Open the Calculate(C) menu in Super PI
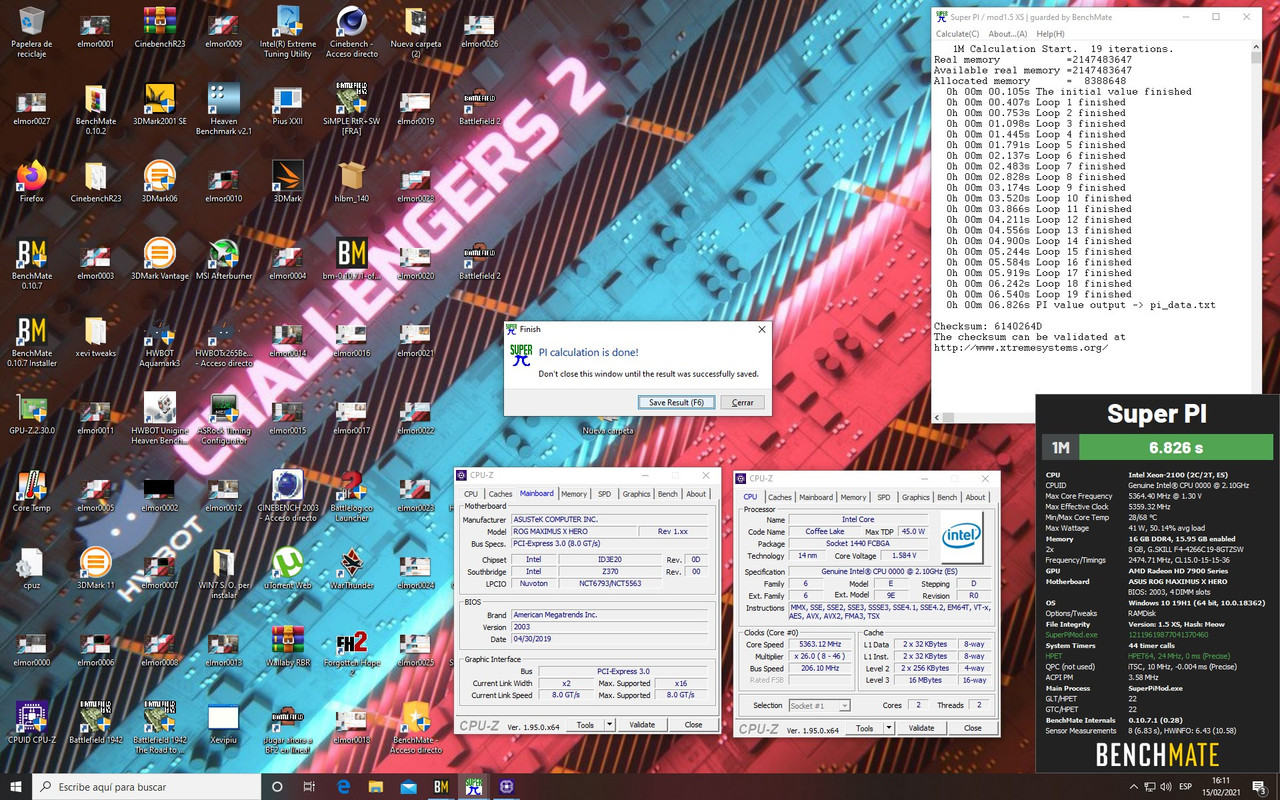Screen dimensions: 1280x800 click(957, 34)
